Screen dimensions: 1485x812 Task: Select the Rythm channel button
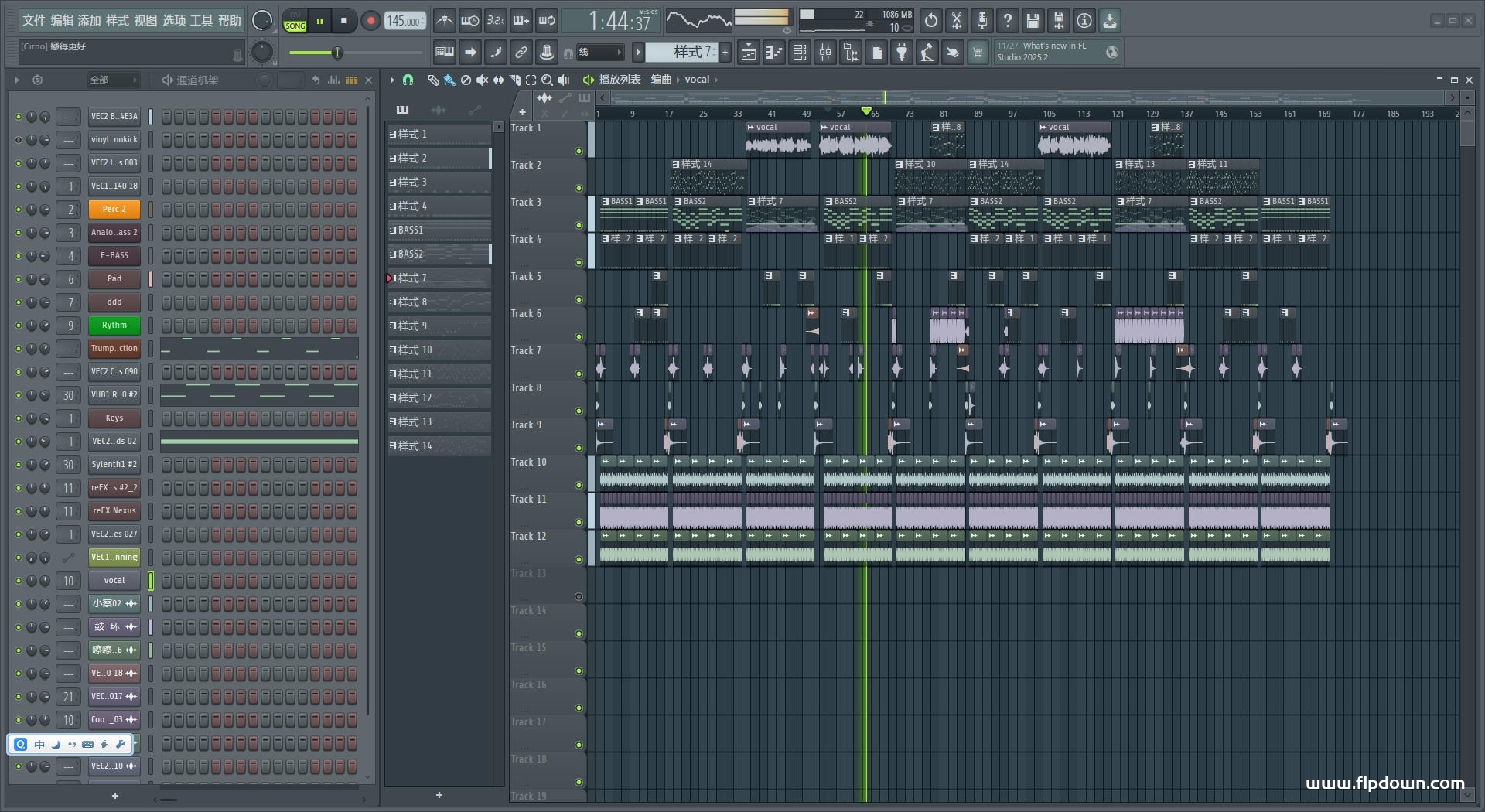click(x=114, y=326)
